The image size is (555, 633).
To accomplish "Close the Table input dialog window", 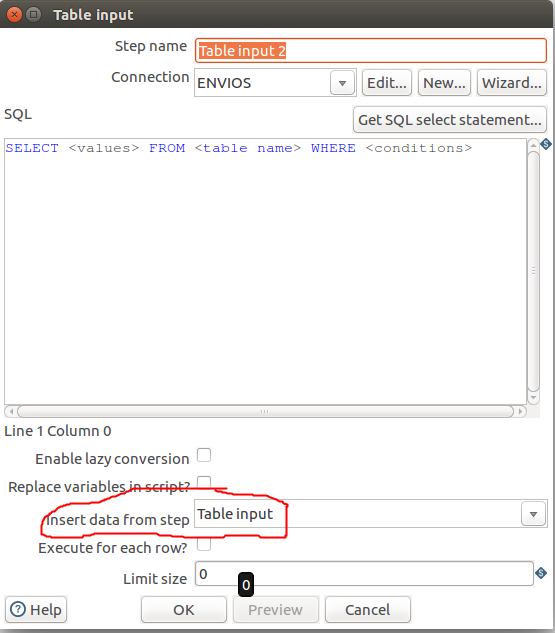I will pyautogui.click(x=14, y=15).
